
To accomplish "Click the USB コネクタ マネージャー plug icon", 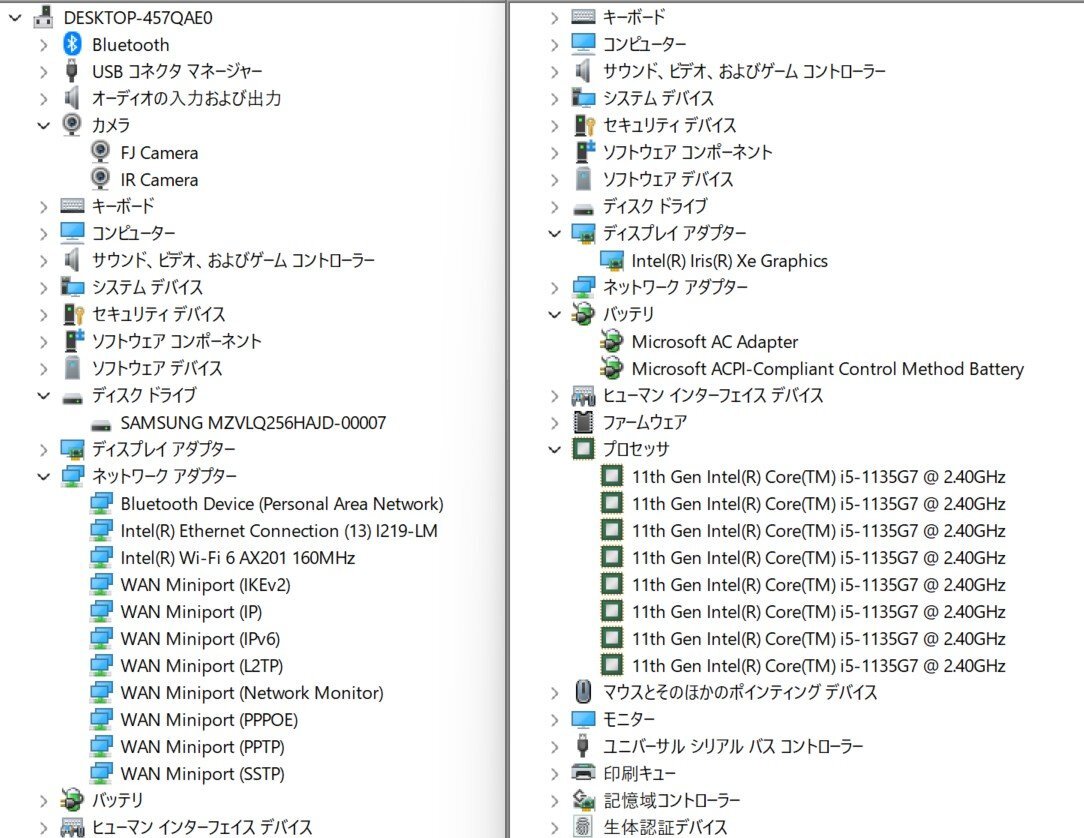I will coord(71,71).
